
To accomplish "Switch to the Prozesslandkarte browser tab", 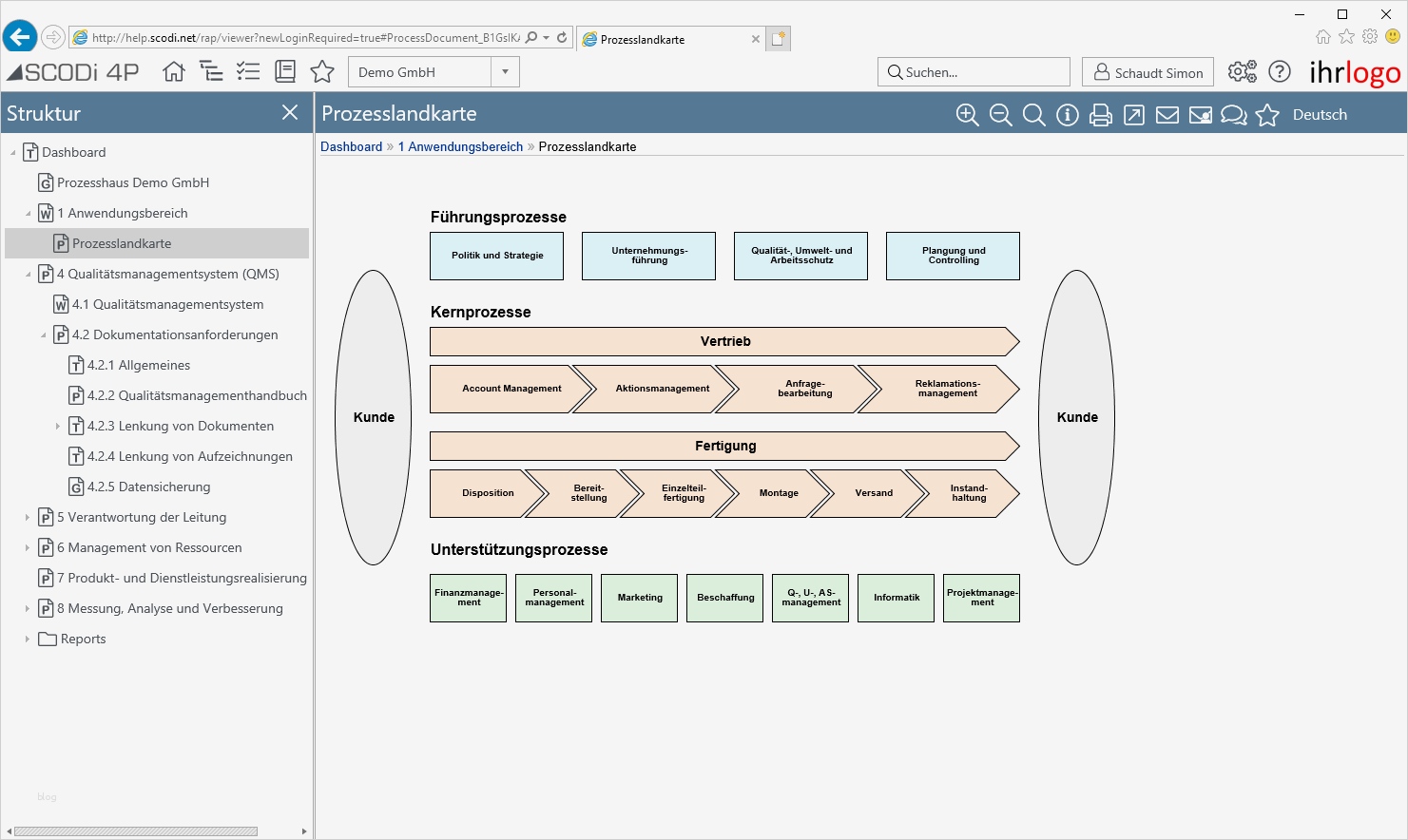I will pos(665,39).
